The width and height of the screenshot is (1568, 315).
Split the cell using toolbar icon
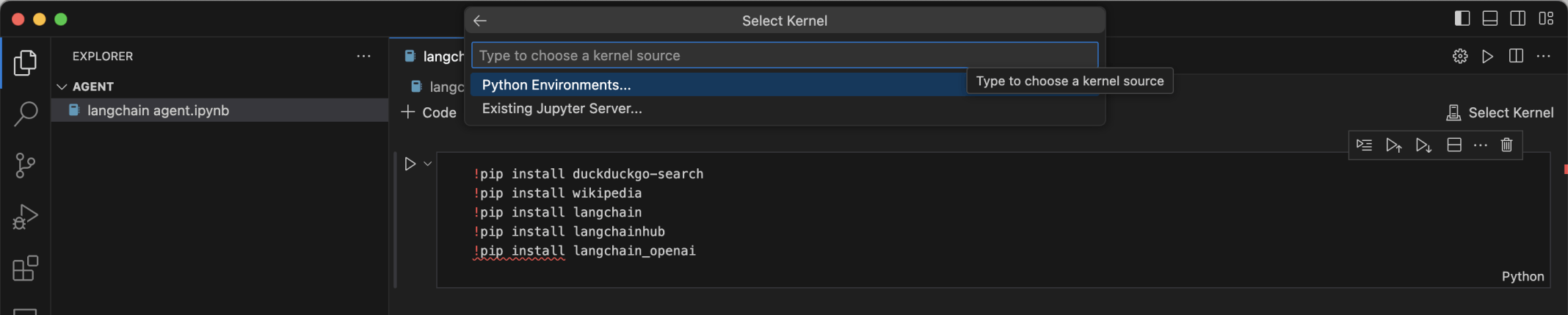click(1453, 145)
